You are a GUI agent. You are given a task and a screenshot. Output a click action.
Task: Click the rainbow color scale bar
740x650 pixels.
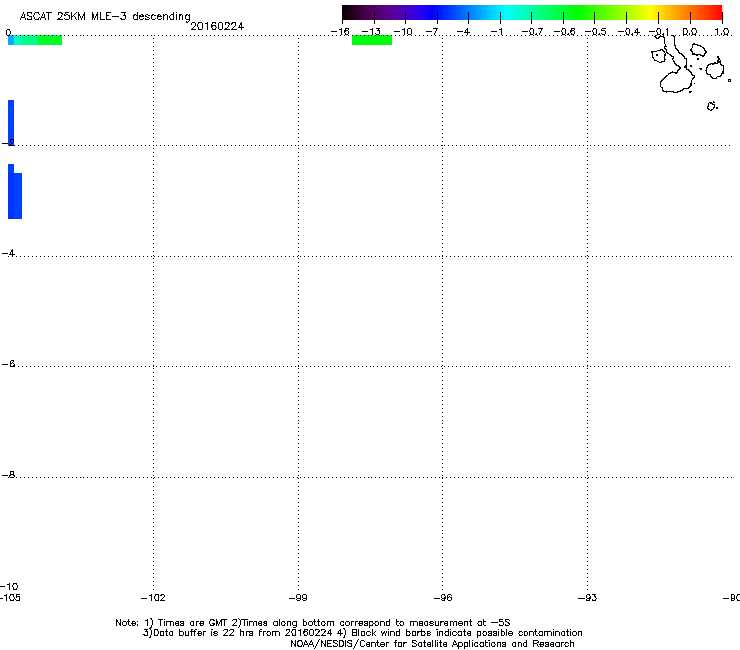pyautogui.click(x=532, y=12)
